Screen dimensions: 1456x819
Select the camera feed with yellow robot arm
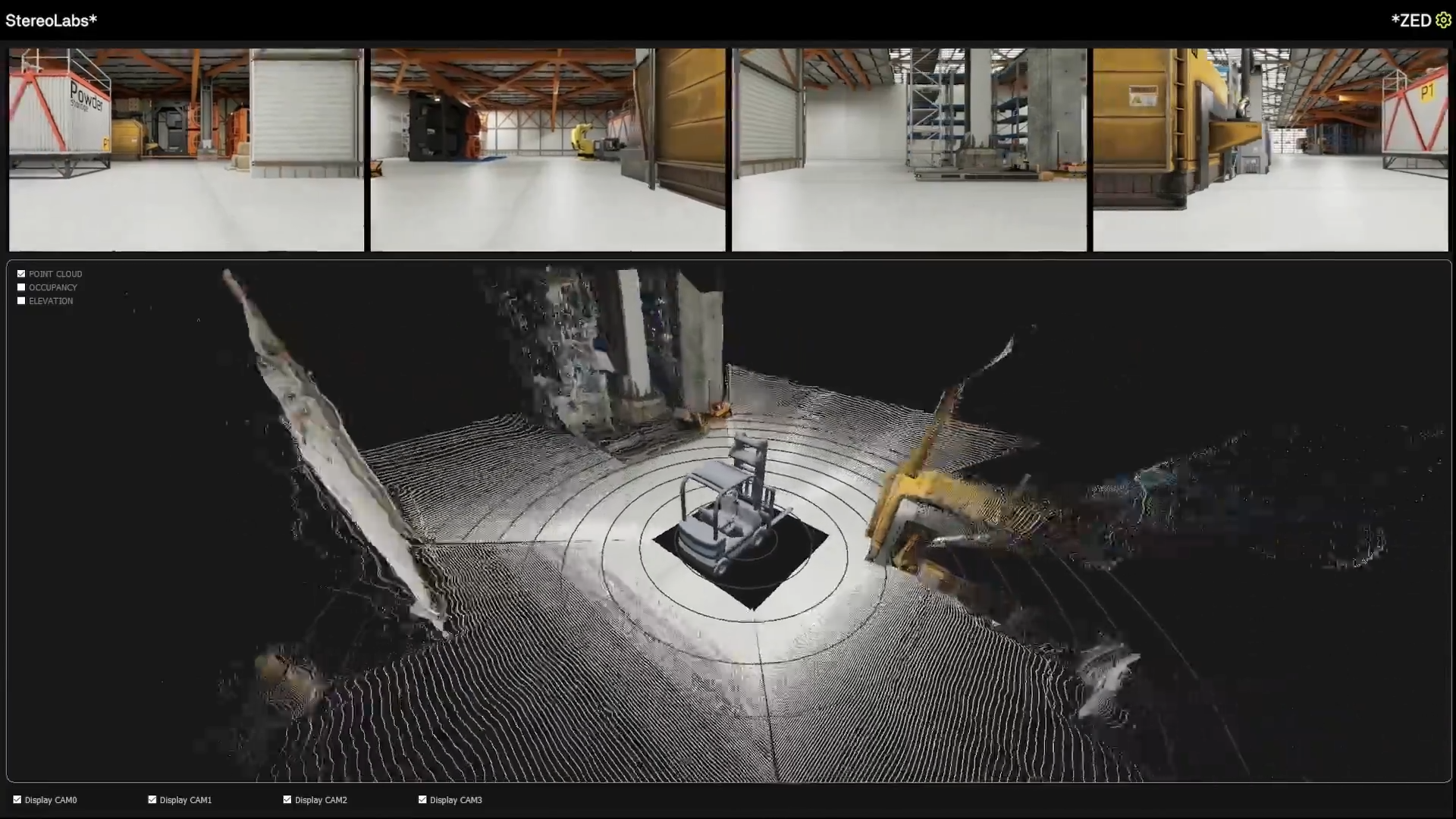coord(548,149)
